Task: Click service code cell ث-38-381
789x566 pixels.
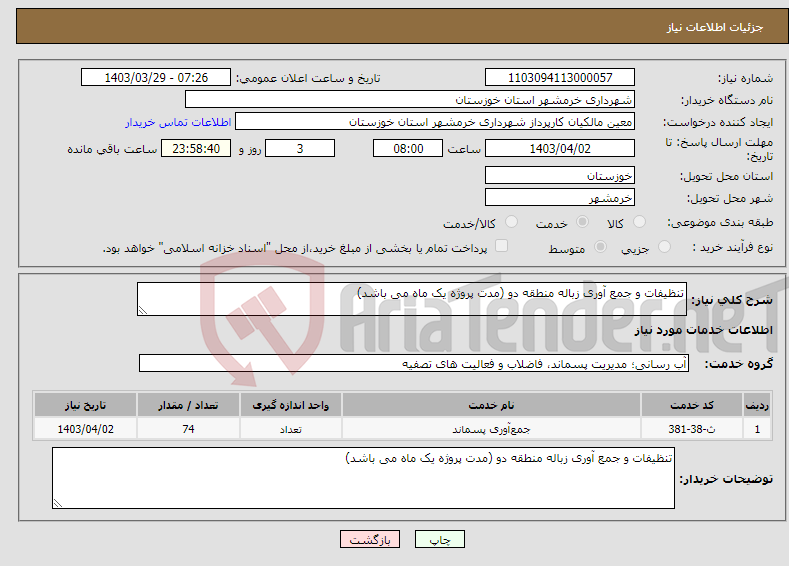Action: [x=692, y=429]
